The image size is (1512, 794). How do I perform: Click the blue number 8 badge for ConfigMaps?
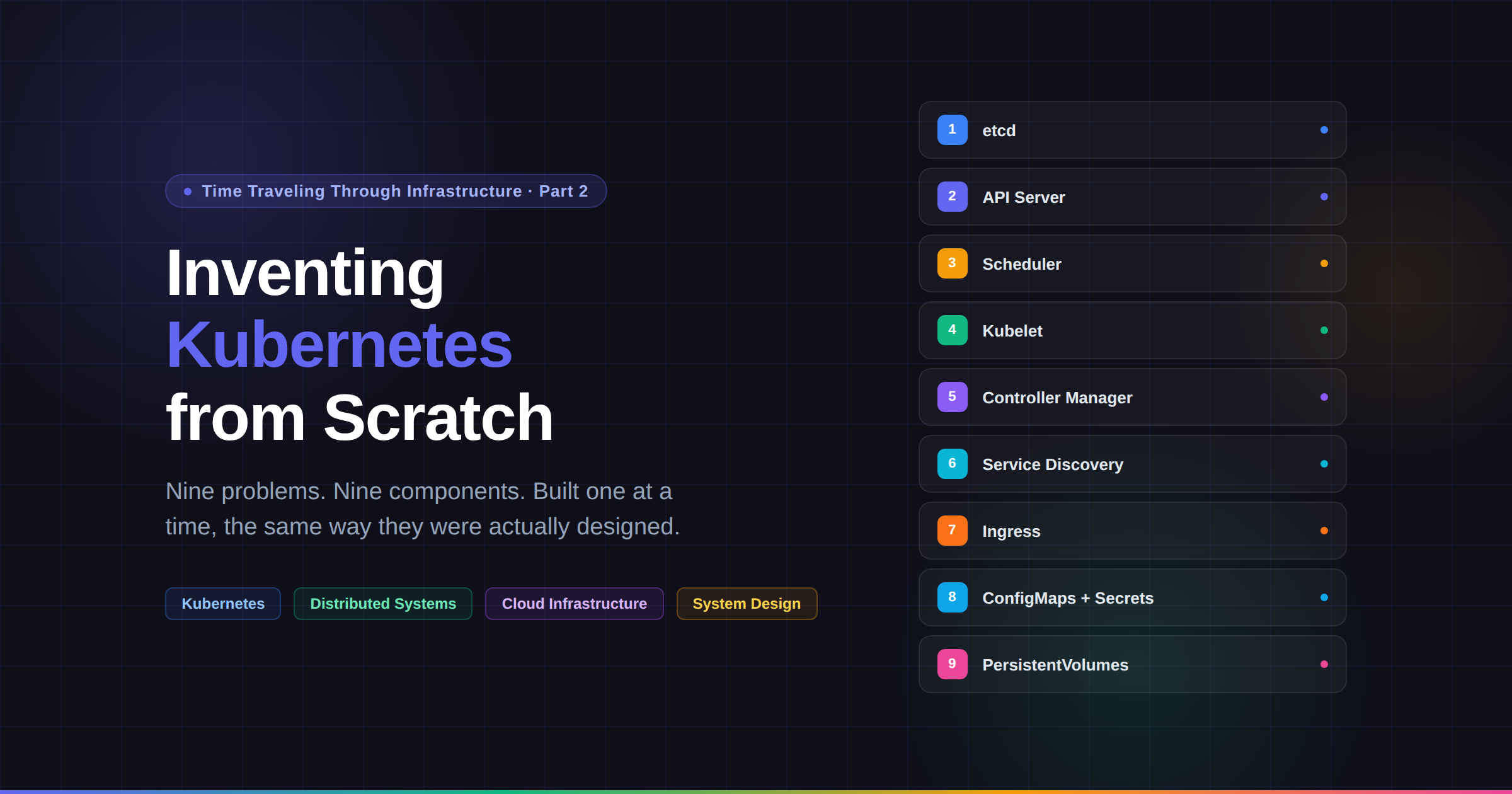[952, 597]
